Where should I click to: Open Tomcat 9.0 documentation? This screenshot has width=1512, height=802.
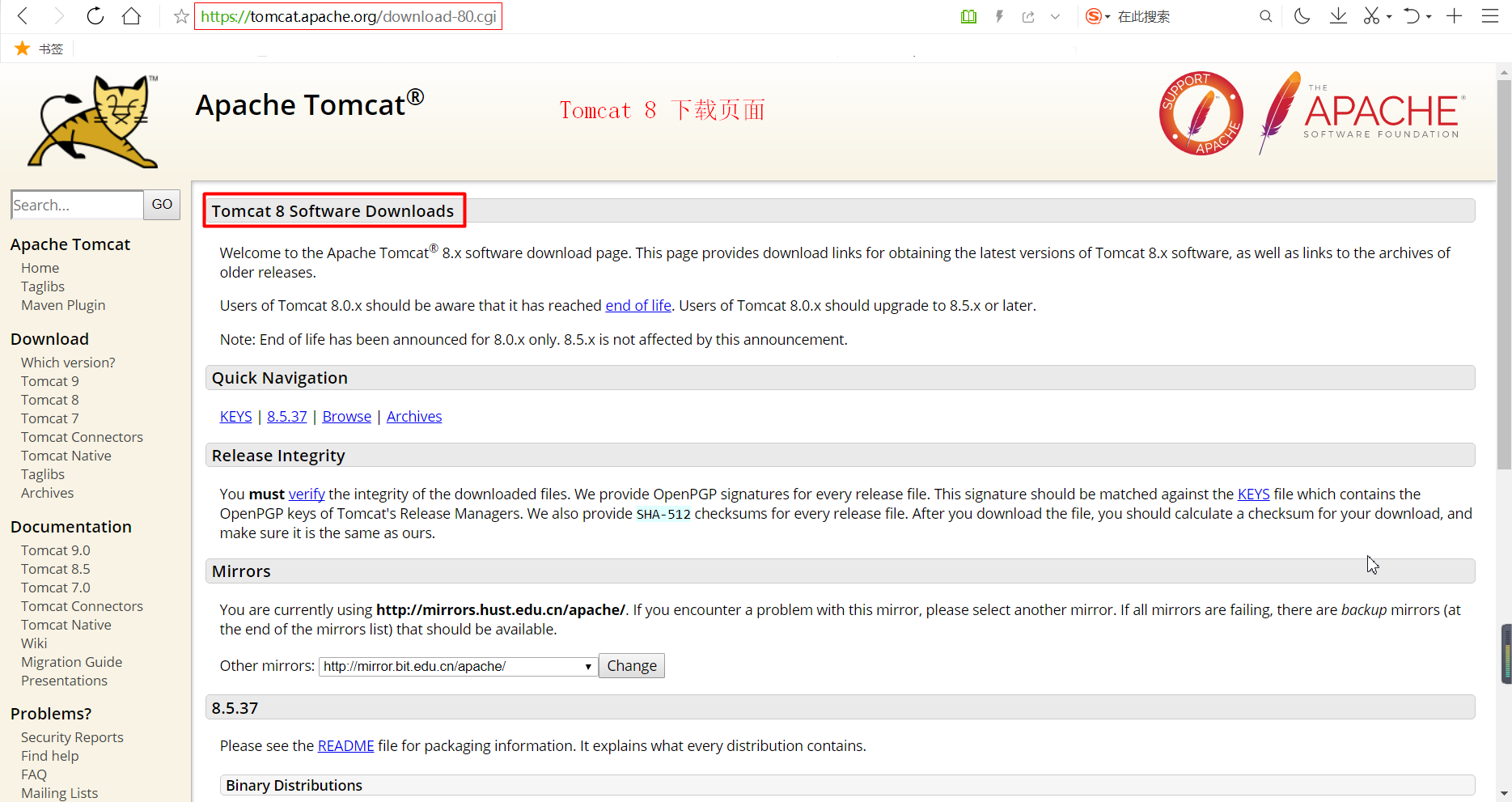[x=56, y=550]
